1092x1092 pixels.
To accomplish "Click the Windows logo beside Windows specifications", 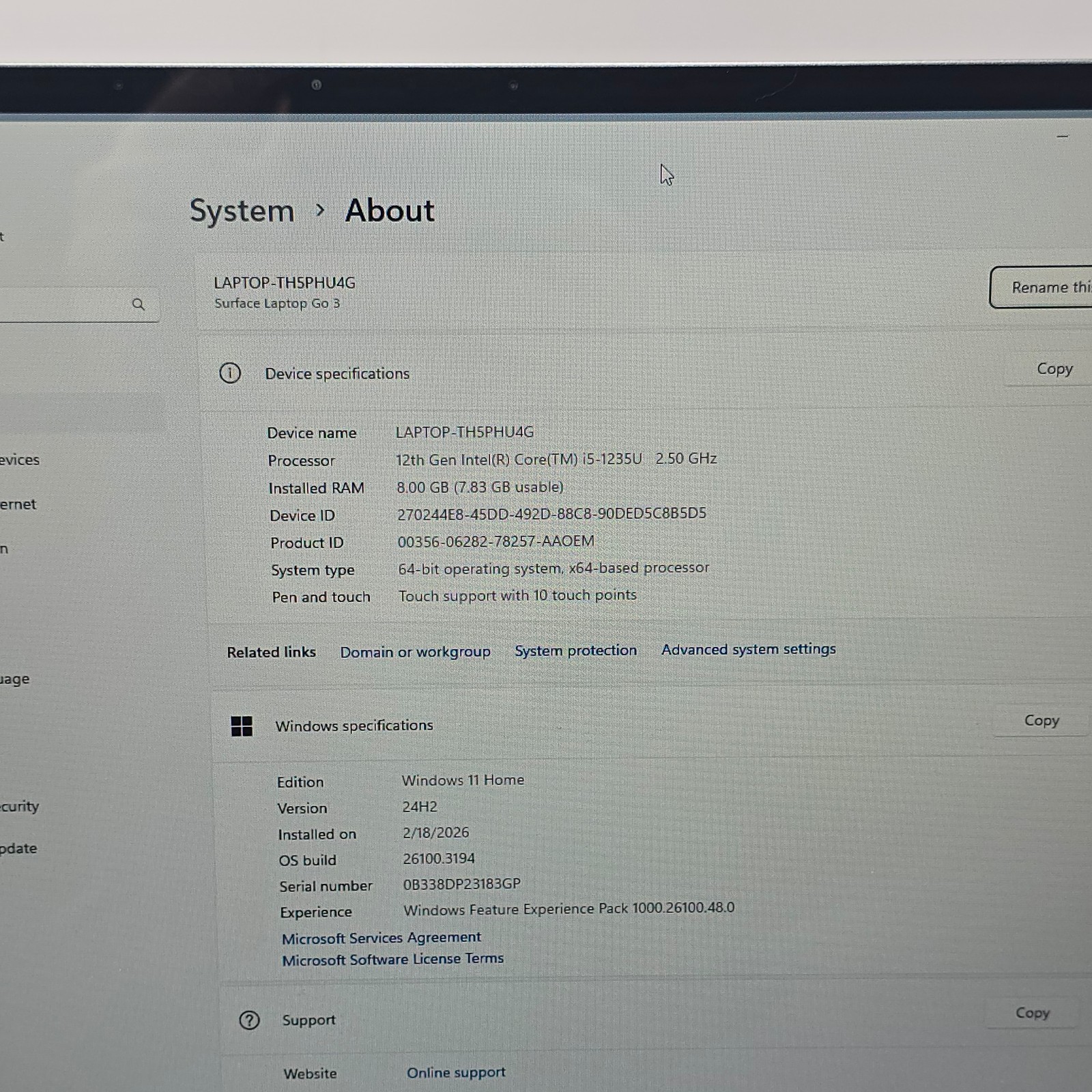I will (x=242, y=726).
